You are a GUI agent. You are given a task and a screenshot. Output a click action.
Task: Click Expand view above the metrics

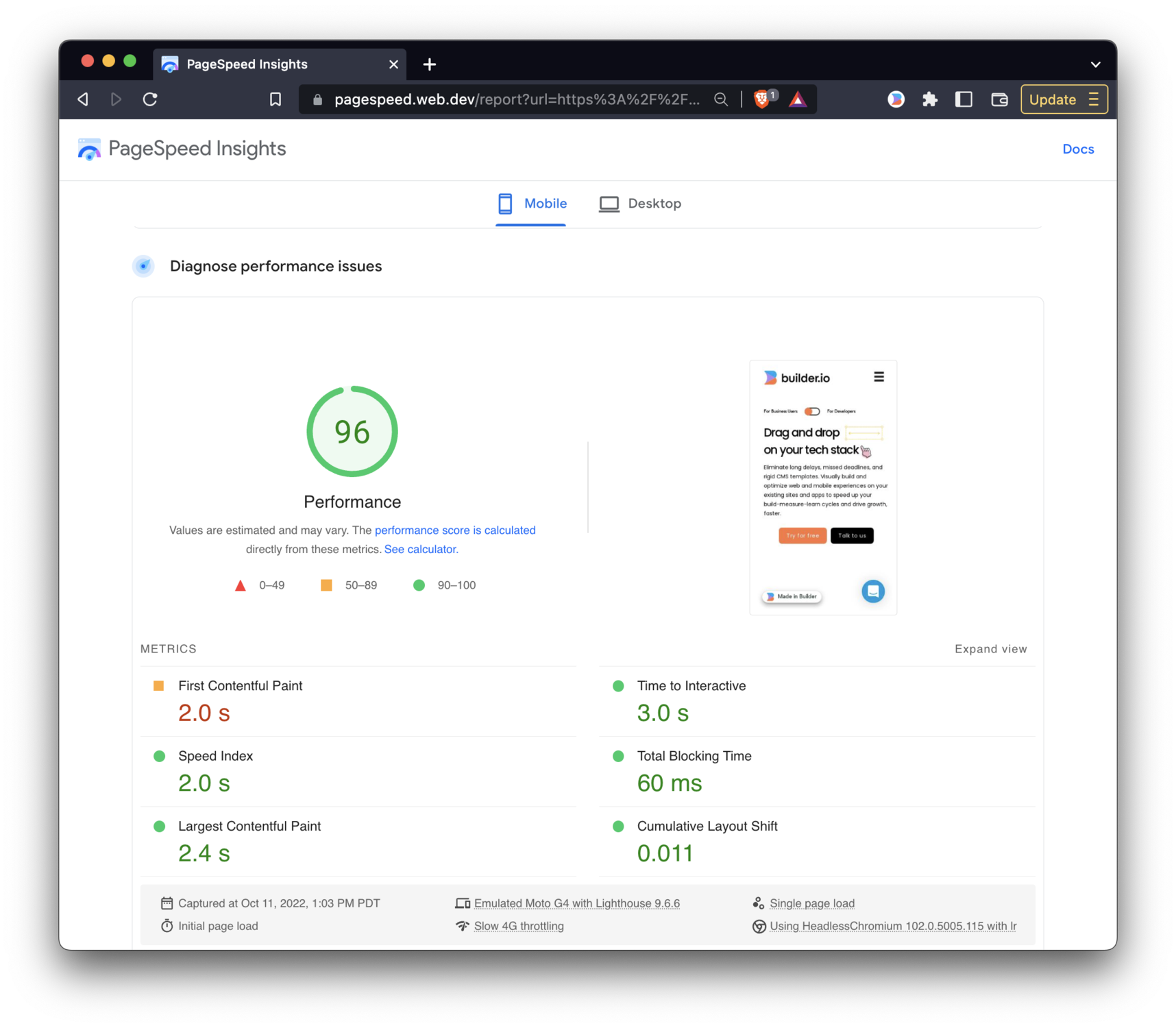pos(990,648)
